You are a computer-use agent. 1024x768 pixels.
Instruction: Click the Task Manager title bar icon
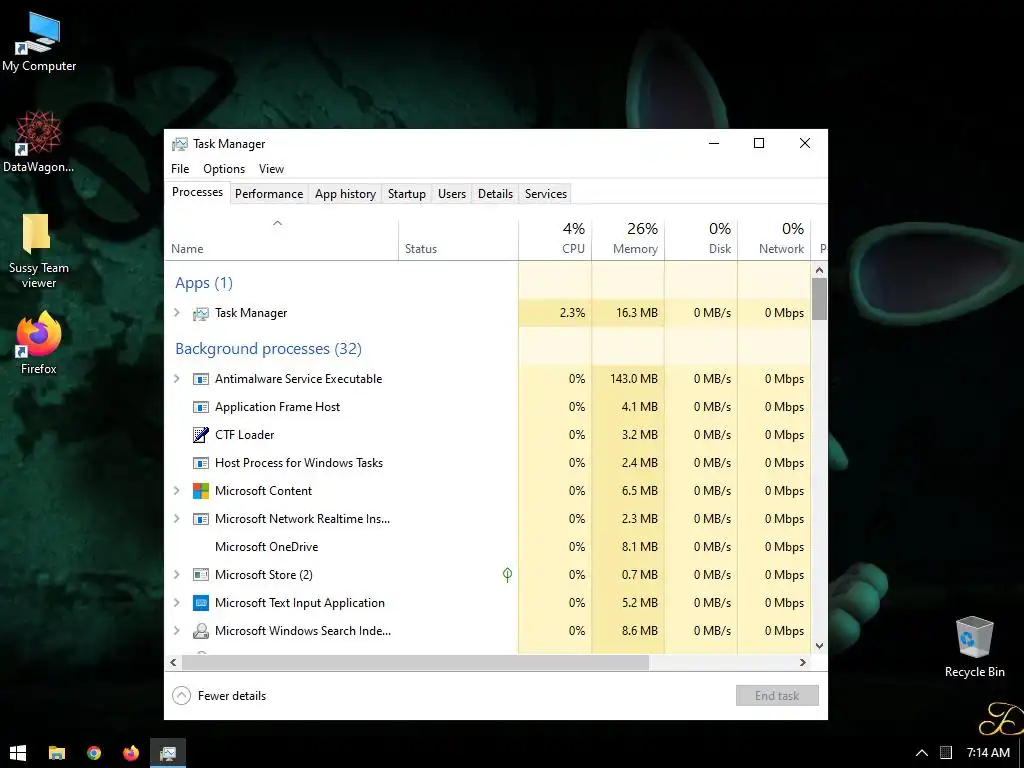pos(180,144)
